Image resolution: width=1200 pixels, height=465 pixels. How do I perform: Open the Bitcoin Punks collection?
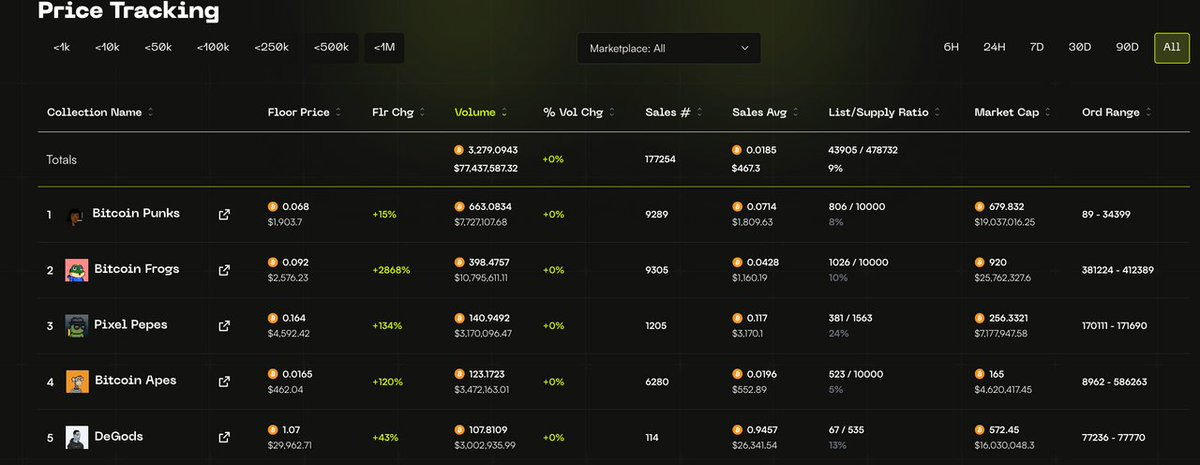pos(136,214)
